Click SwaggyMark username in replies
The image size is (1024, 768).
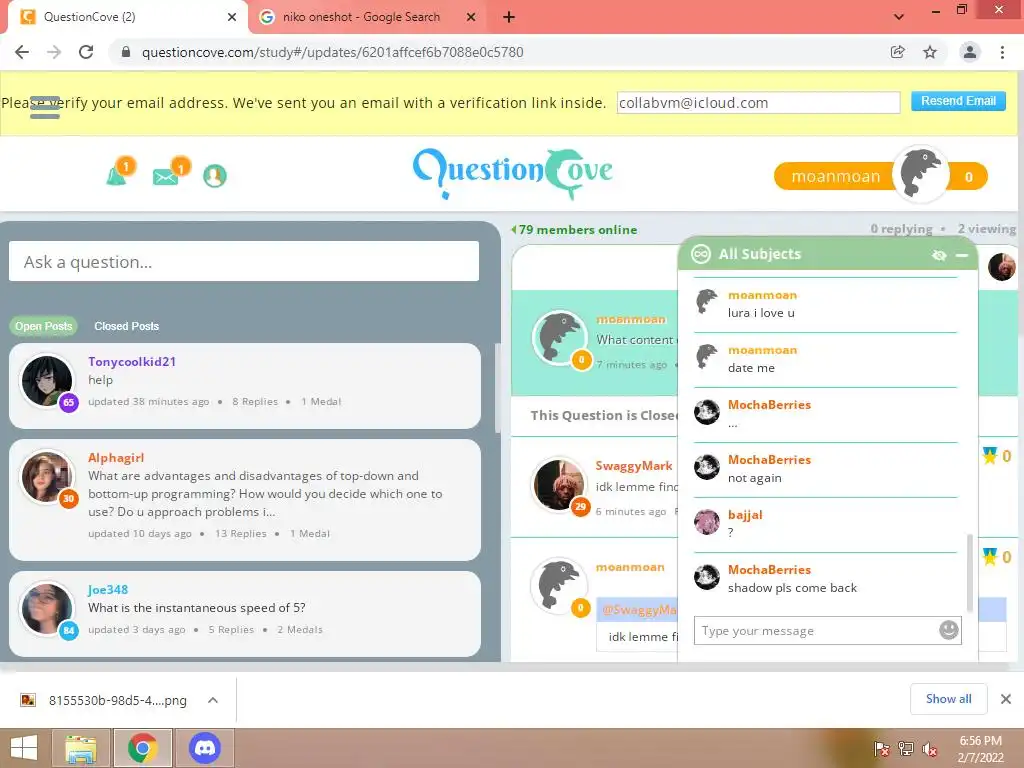coord(633,466)
